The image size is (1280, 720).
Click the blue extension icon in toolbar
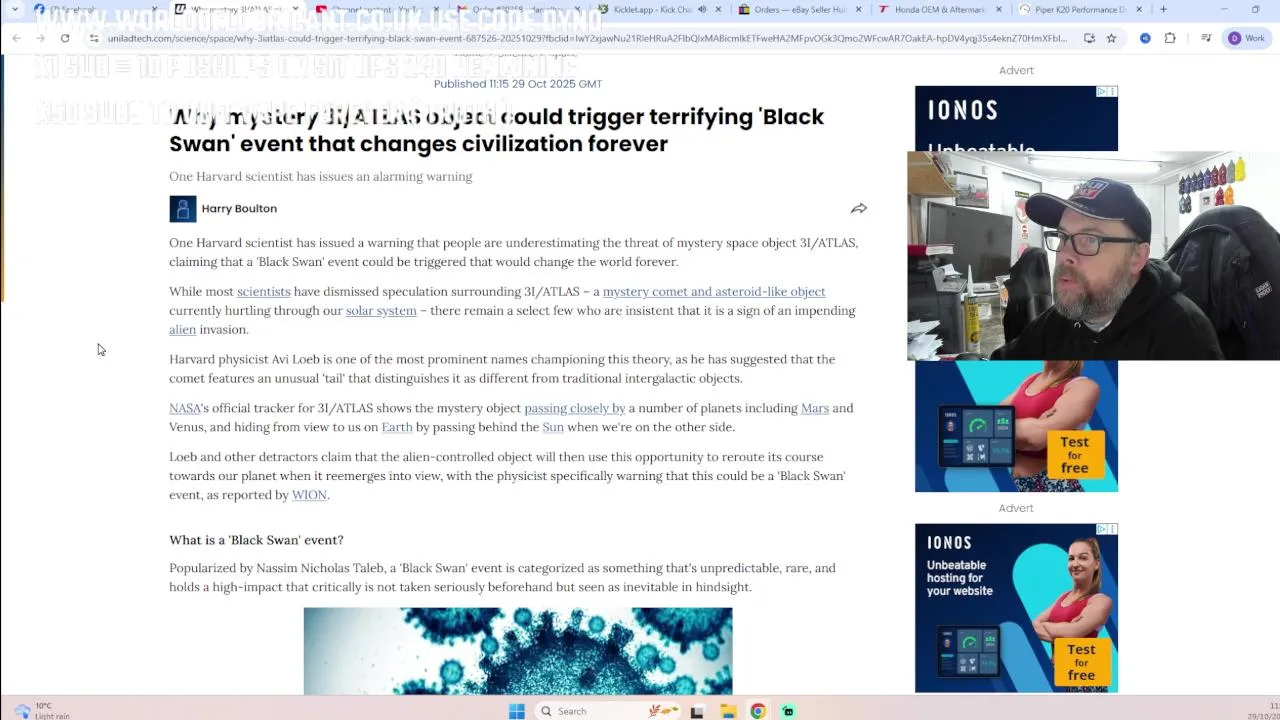tap(1145, 38)
